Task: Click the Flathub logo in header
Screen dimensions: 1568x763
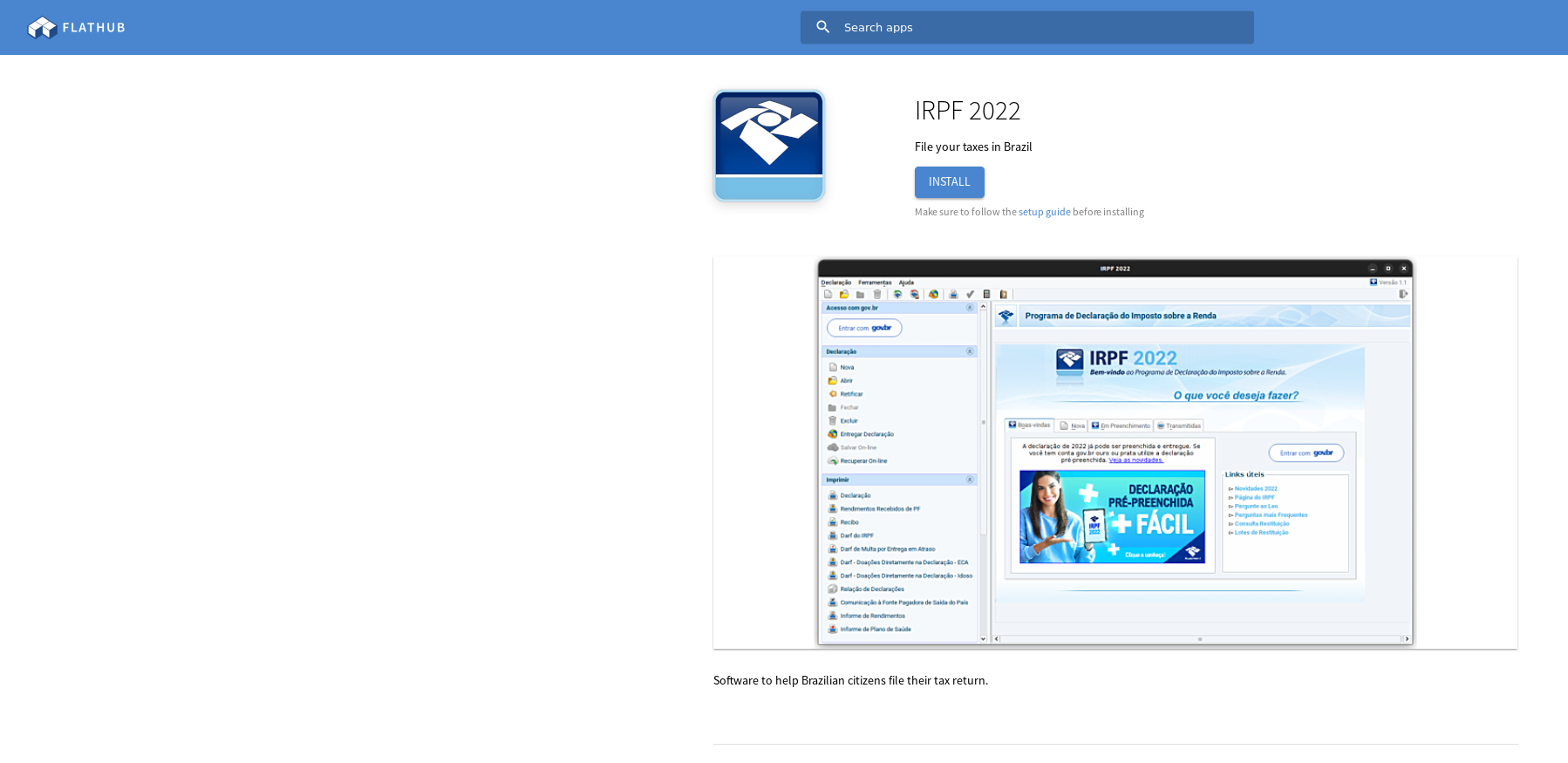Action: click(x=77, y=28)
